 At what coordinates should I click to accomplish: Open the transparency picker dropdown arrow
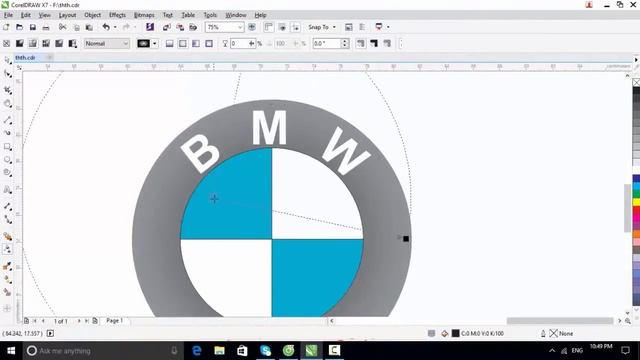tap(154, 43)
